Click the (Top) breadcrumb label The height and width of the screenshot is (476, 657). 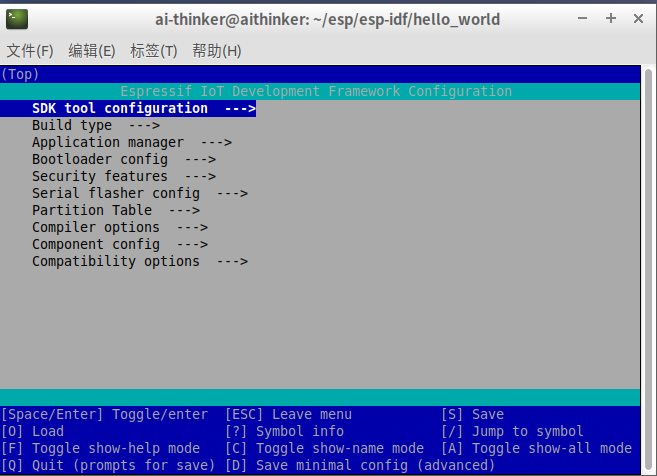20,74
